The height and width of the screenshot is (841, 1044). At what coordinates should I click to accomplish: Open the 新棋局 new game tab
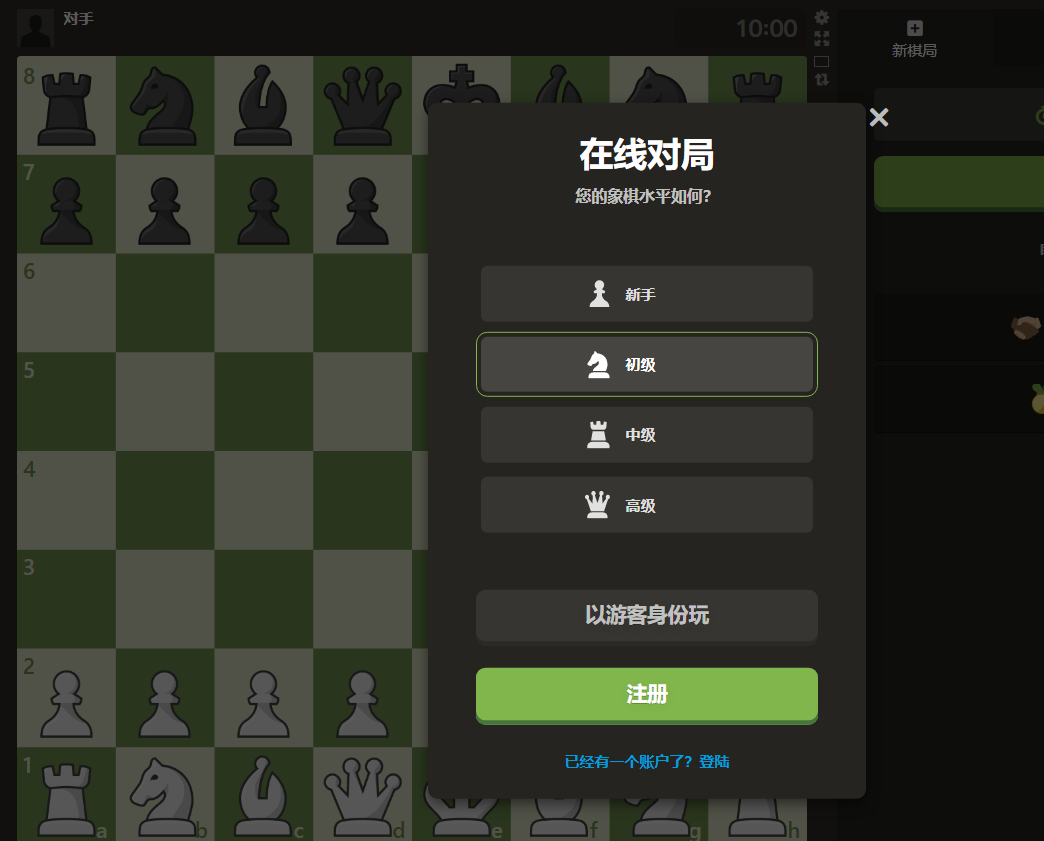[914, 39]
